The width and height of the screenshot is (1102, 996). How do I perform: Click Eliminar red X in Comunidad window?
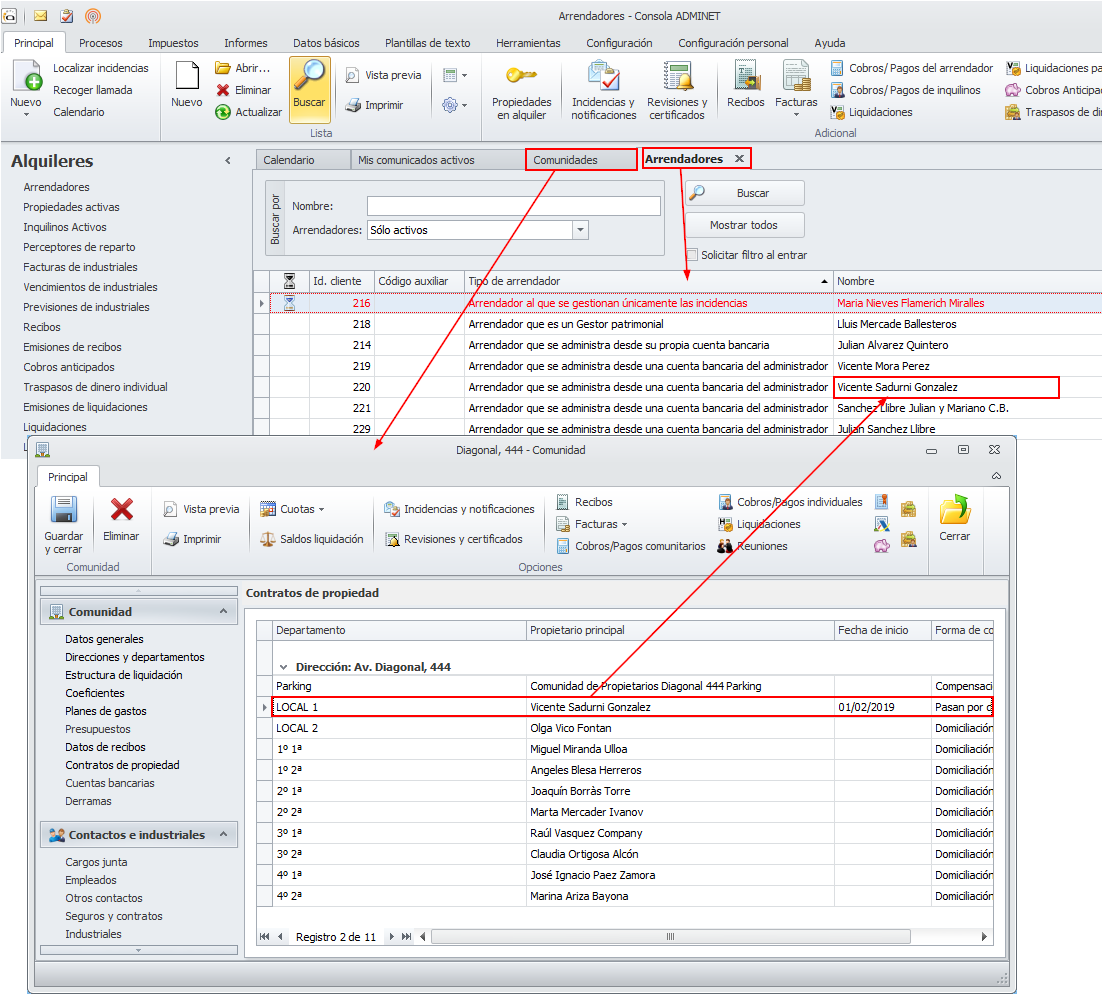[122, 510]
